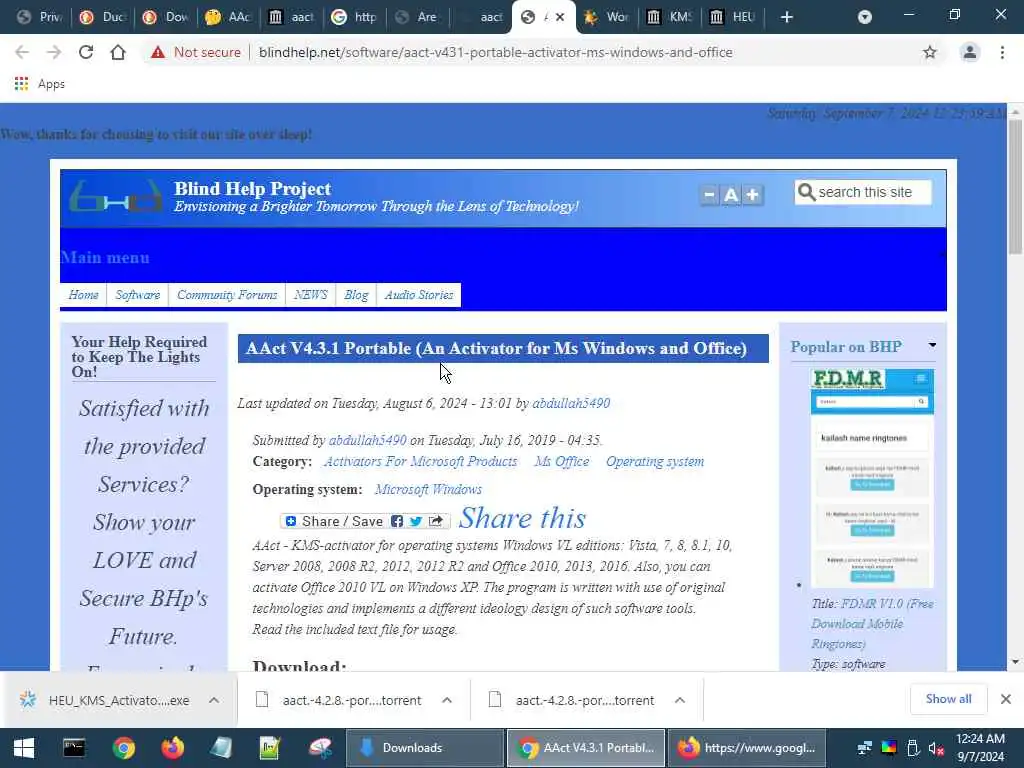Open the FDMR V1.0 title link
Screen dimensions: 1024x768
872,624
